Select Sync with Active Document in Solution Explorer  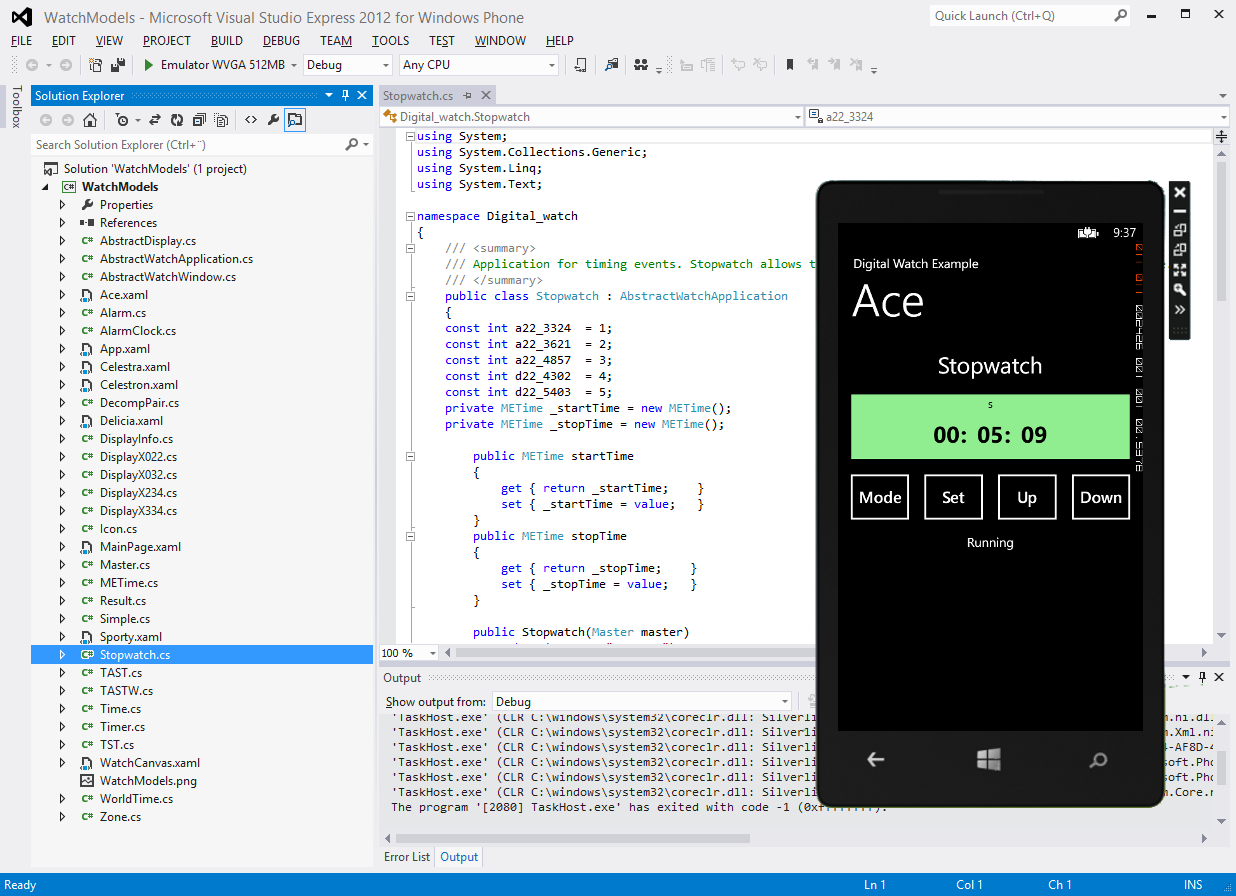pos(154,119)
